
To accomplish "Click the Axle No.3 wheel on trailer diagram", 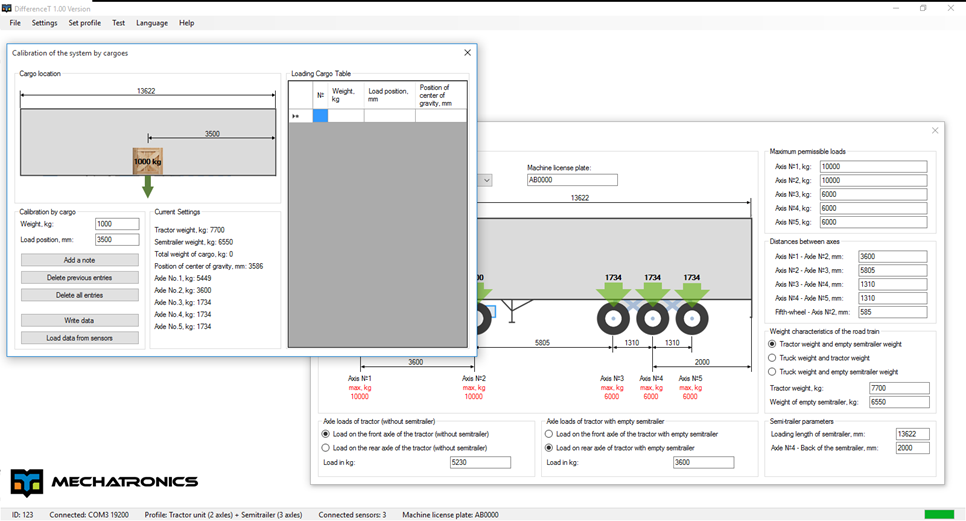I will (613, 320).
